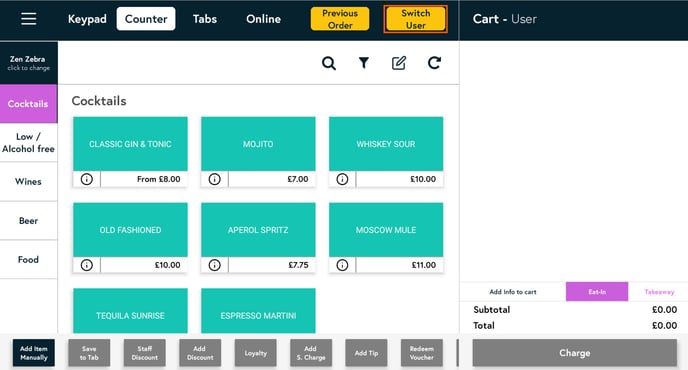
Task: Add the Whiskey Sour tile to cart
Action: [x=386, y=144]
